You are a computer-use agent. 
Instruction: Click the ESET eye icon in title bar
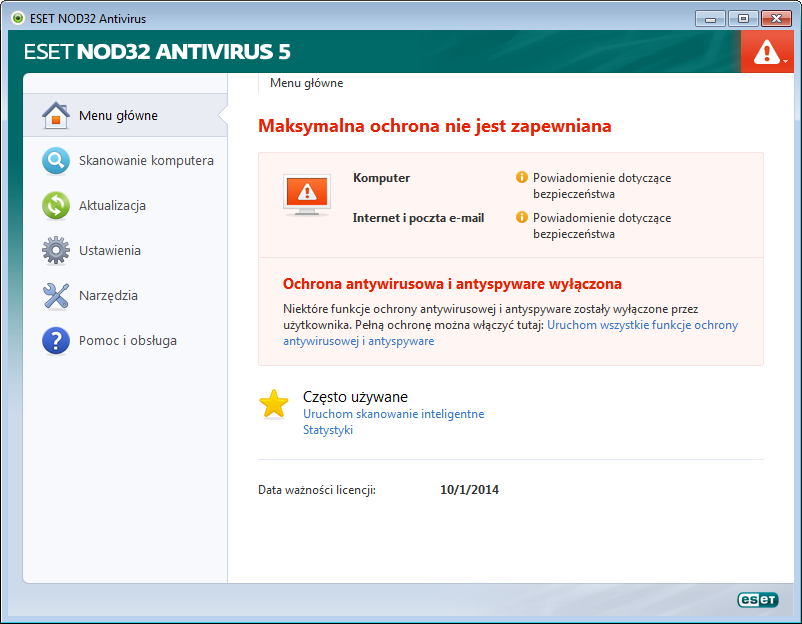click(x=18, y=18)
